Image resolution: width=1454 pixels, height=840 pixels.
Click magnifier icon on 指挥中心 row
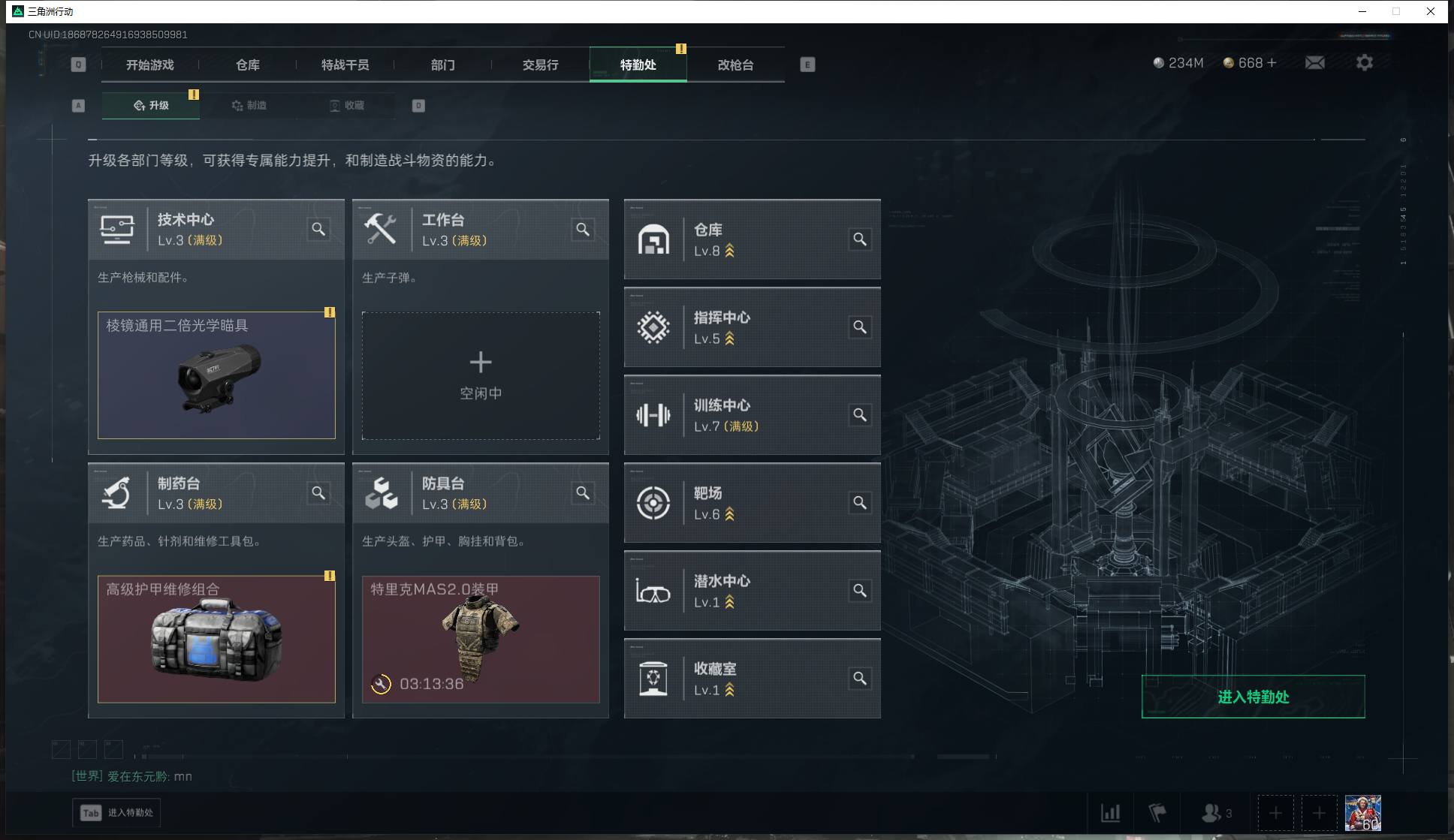[x=860, y=327]
